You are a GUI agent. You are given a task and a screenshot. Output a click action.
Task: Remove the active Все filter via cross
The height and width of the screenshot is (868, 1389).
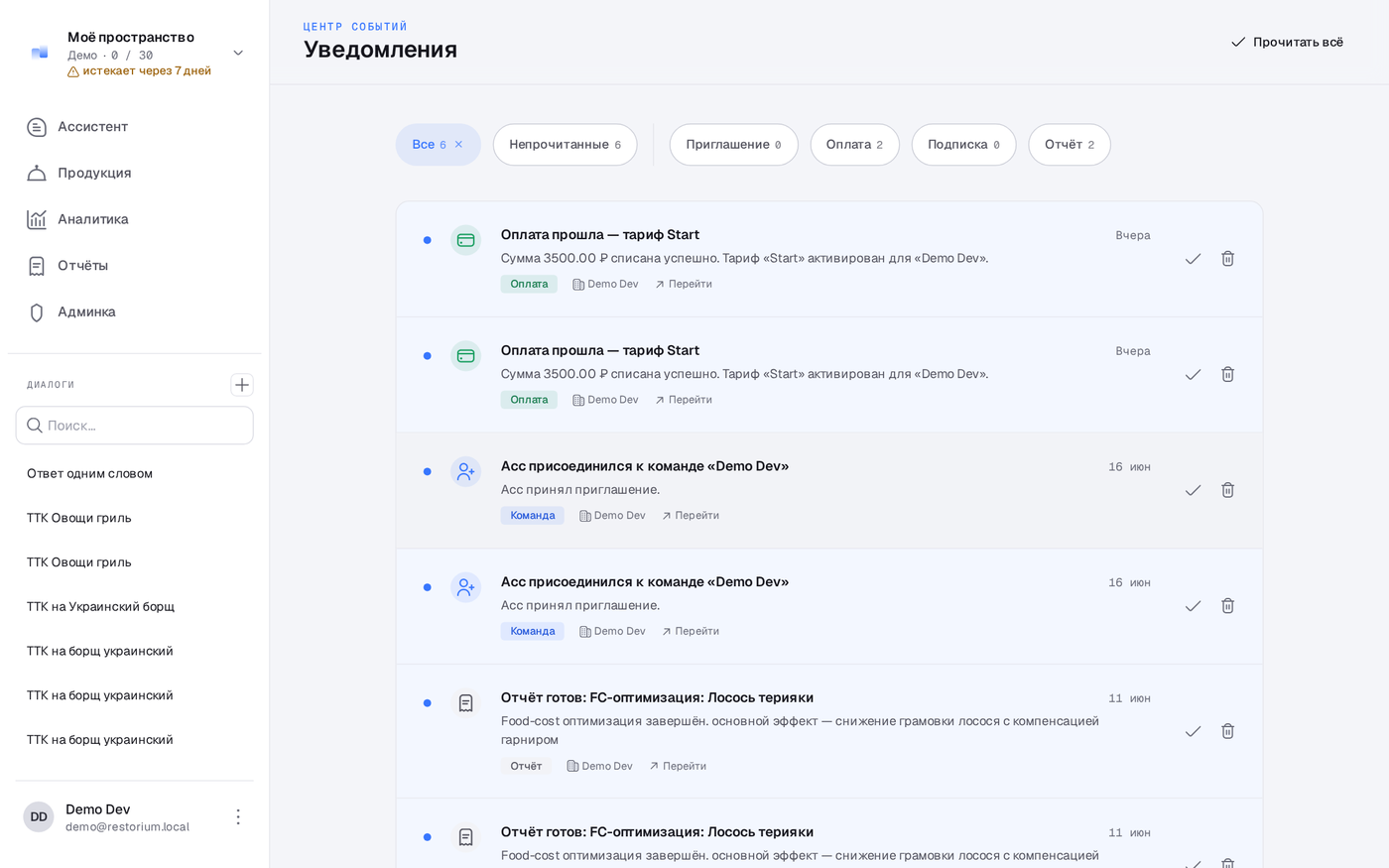click(458, 145)
